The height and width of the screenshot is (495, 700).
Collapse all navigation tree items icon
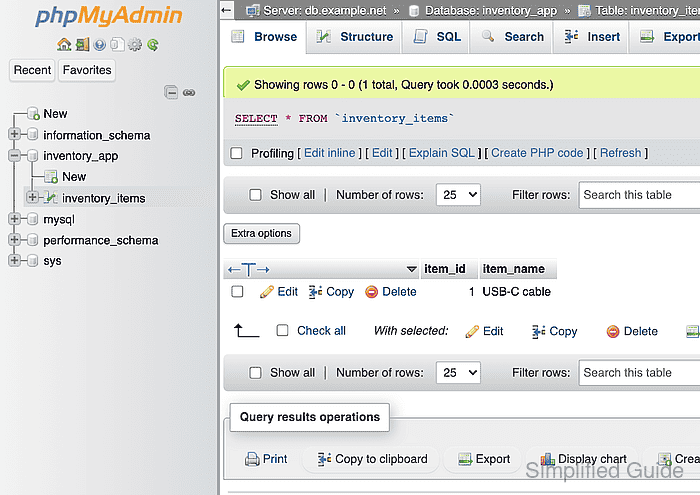point(171,92)
